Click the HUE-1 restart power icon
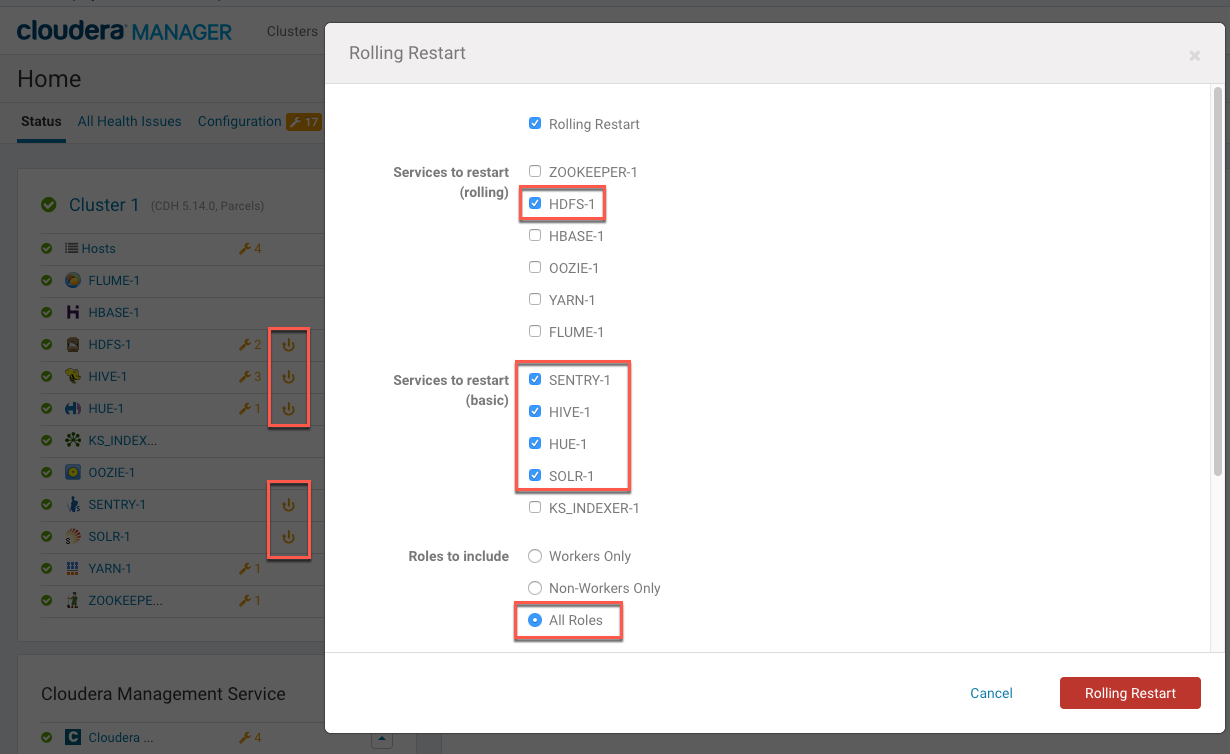The image size is (1230, 754). (x=288, y=409)
